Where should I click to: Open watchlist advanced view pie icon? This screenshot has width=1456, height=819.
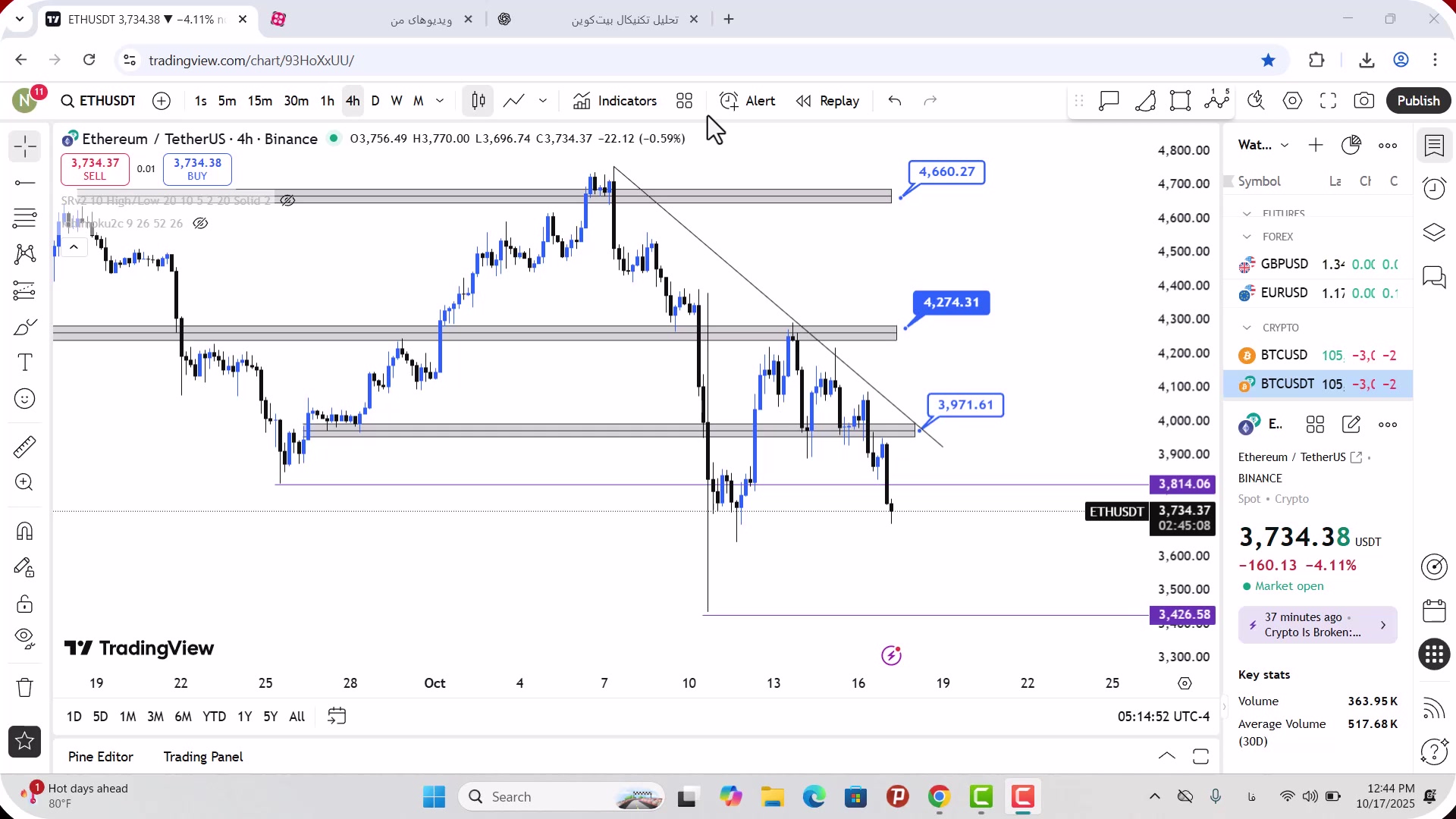pos(1351,145)
